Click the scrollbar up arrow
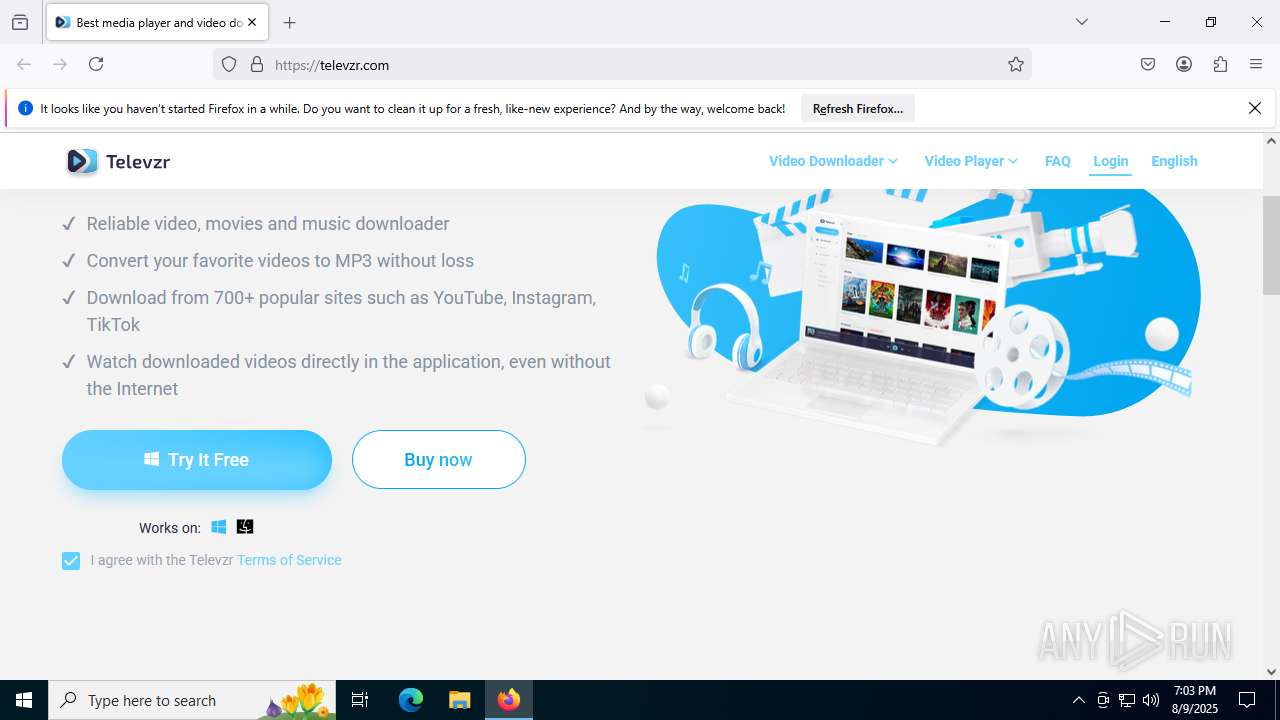 tap(1271, 141)
